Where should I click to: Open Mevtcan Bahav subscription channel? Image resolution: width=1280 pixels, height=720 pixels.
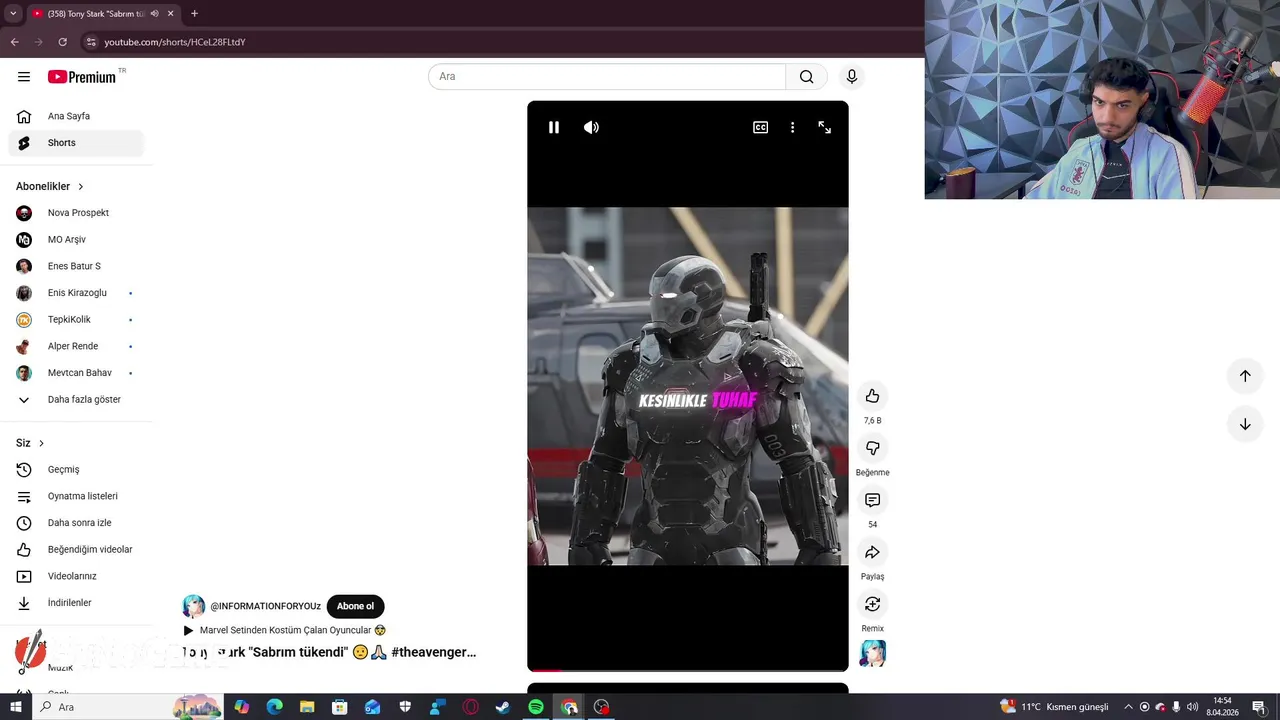pos(76,373)
